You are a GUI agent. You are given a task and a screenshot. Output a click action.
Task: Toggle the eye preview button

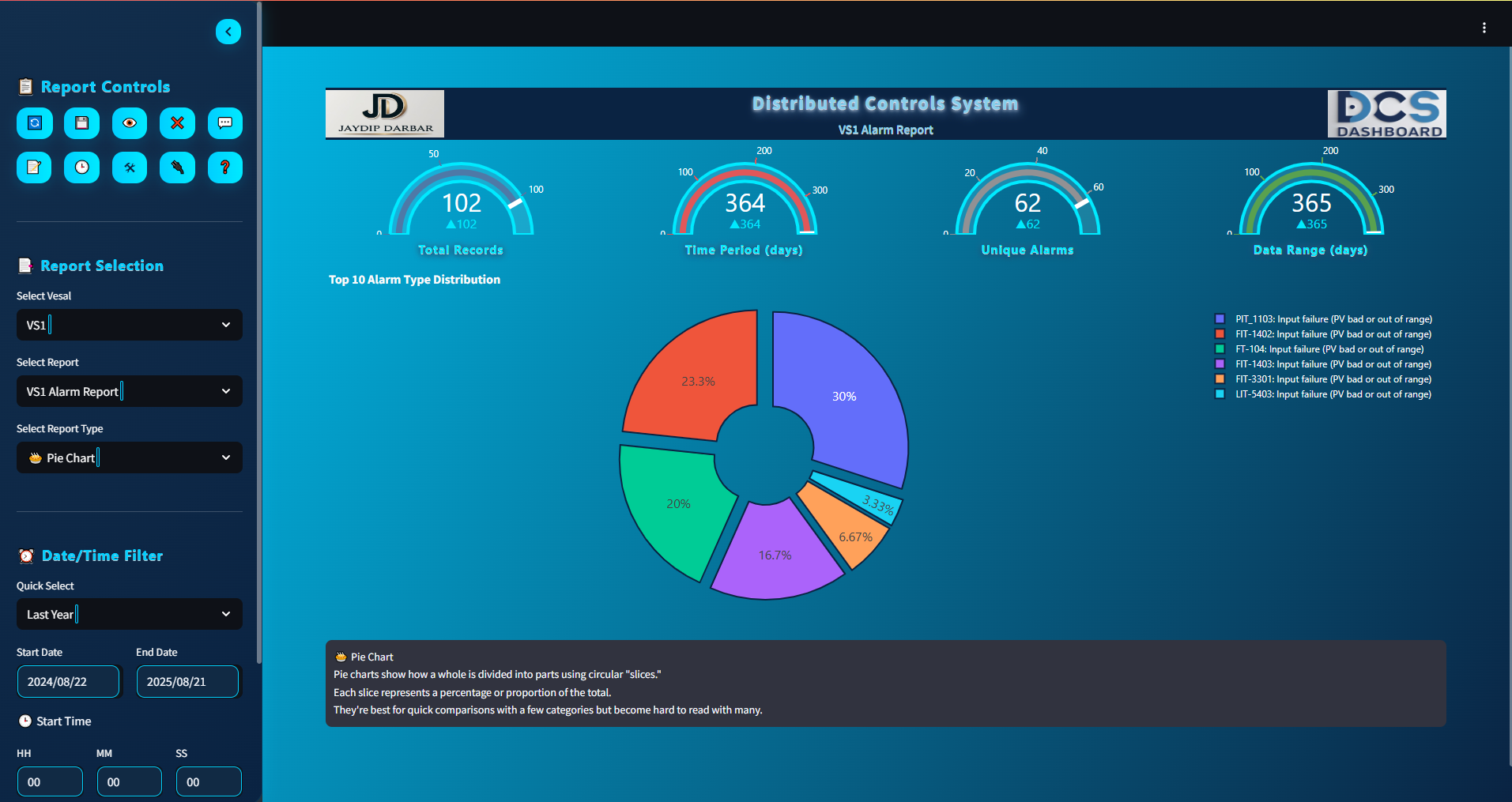(130, 123)
